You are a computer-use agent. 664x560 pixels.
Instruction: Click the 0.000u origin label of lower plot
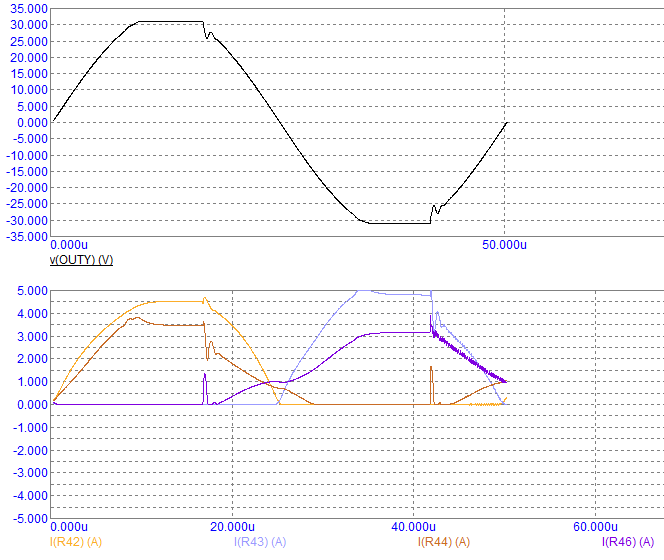pos(69,527)
